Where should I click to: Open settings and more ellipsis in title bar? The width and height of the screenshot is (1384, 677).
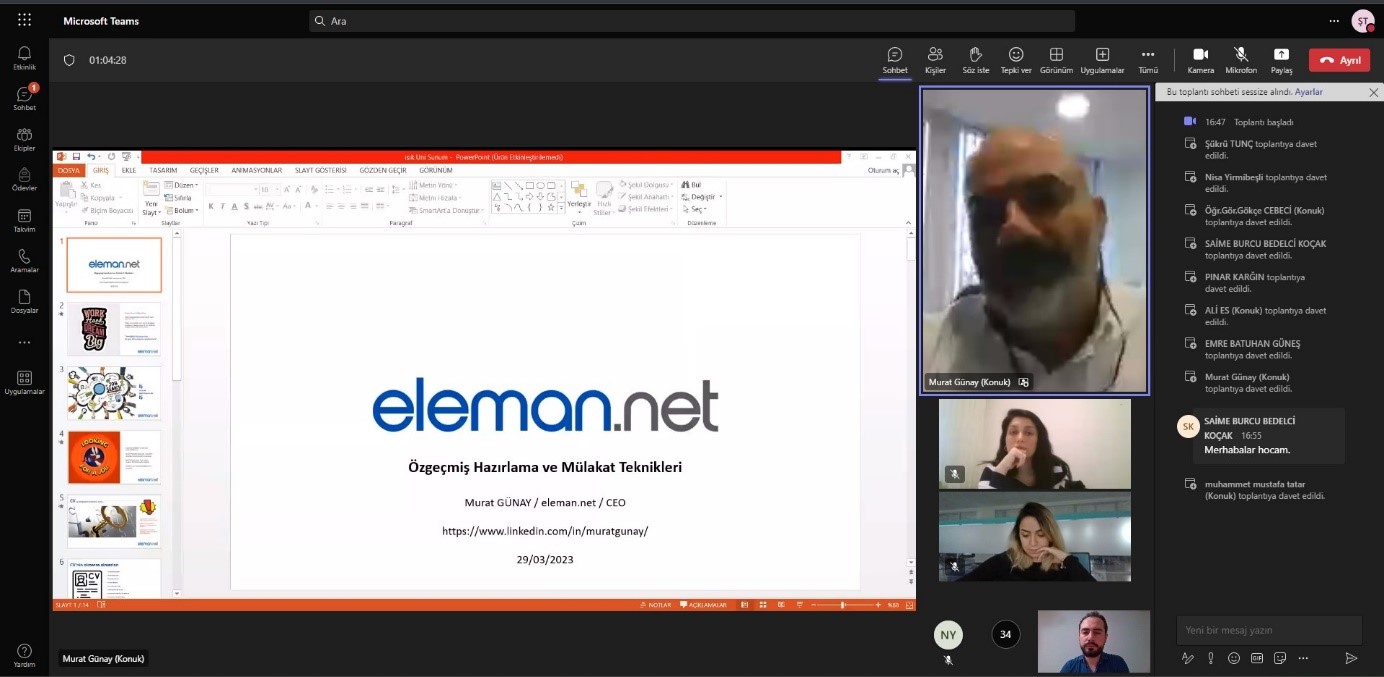click(1334, 21)
